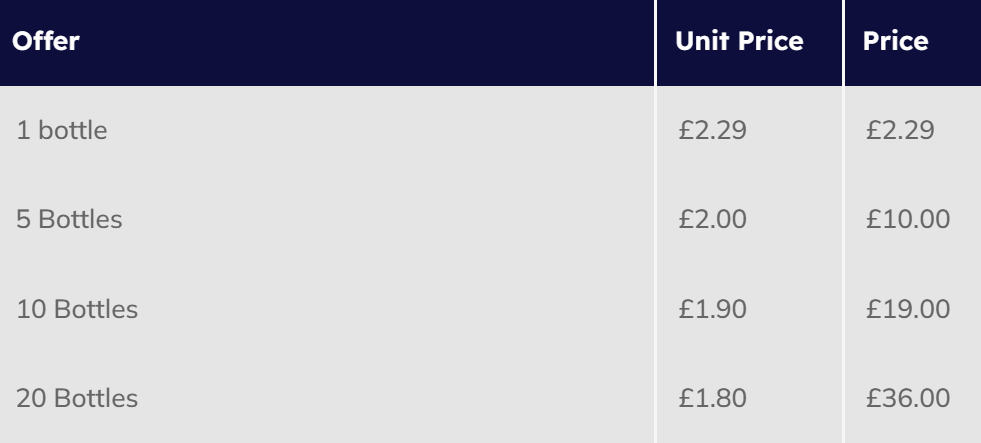Image resolution: width=981 pixels, height=443 pixels.
Task: Pick the 20 Bottles offer label
Action: pyautogui.click(x=77, y=400)
